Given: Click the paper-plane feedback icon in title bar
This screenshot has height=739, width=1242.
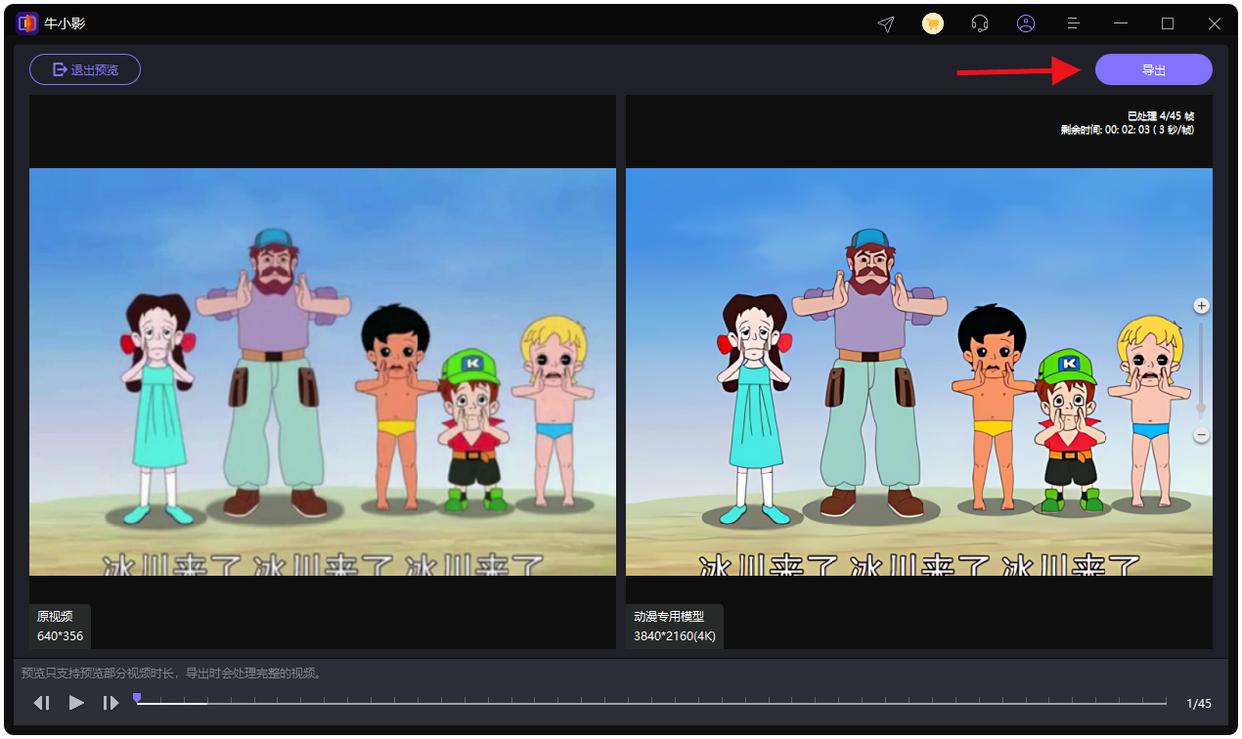Looking at the screenshot, I should [x=885, y=24].
